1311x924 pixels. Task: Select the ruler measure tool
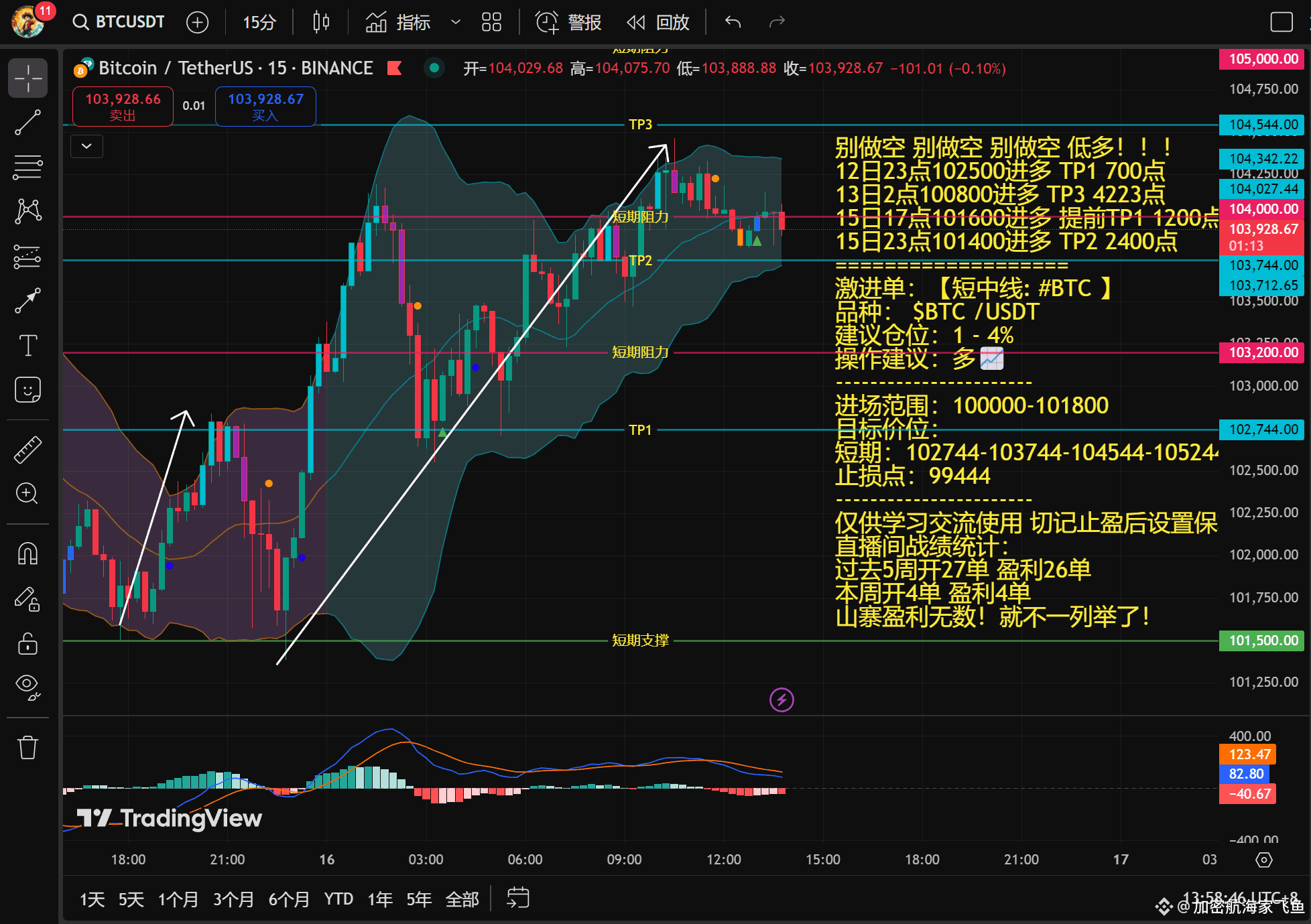click(x=27, y=450)
